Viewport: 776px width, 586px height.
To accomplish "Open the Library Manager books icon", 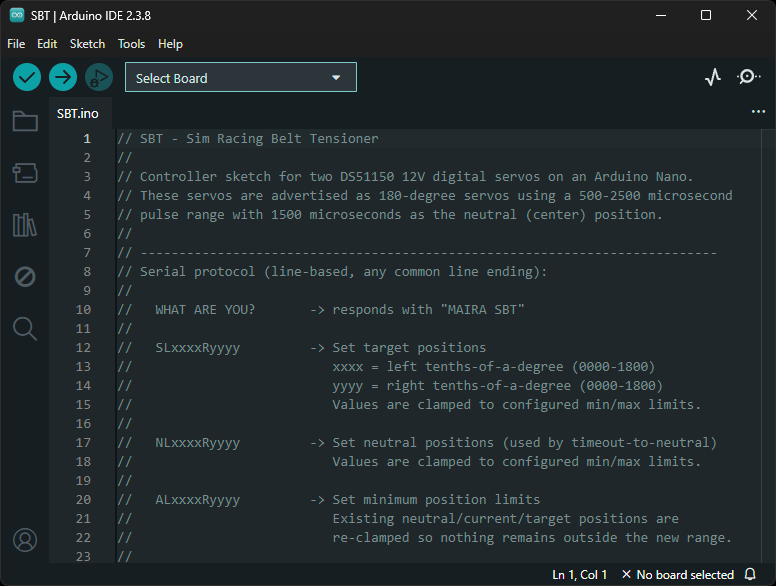I will (x=25, y=224).
